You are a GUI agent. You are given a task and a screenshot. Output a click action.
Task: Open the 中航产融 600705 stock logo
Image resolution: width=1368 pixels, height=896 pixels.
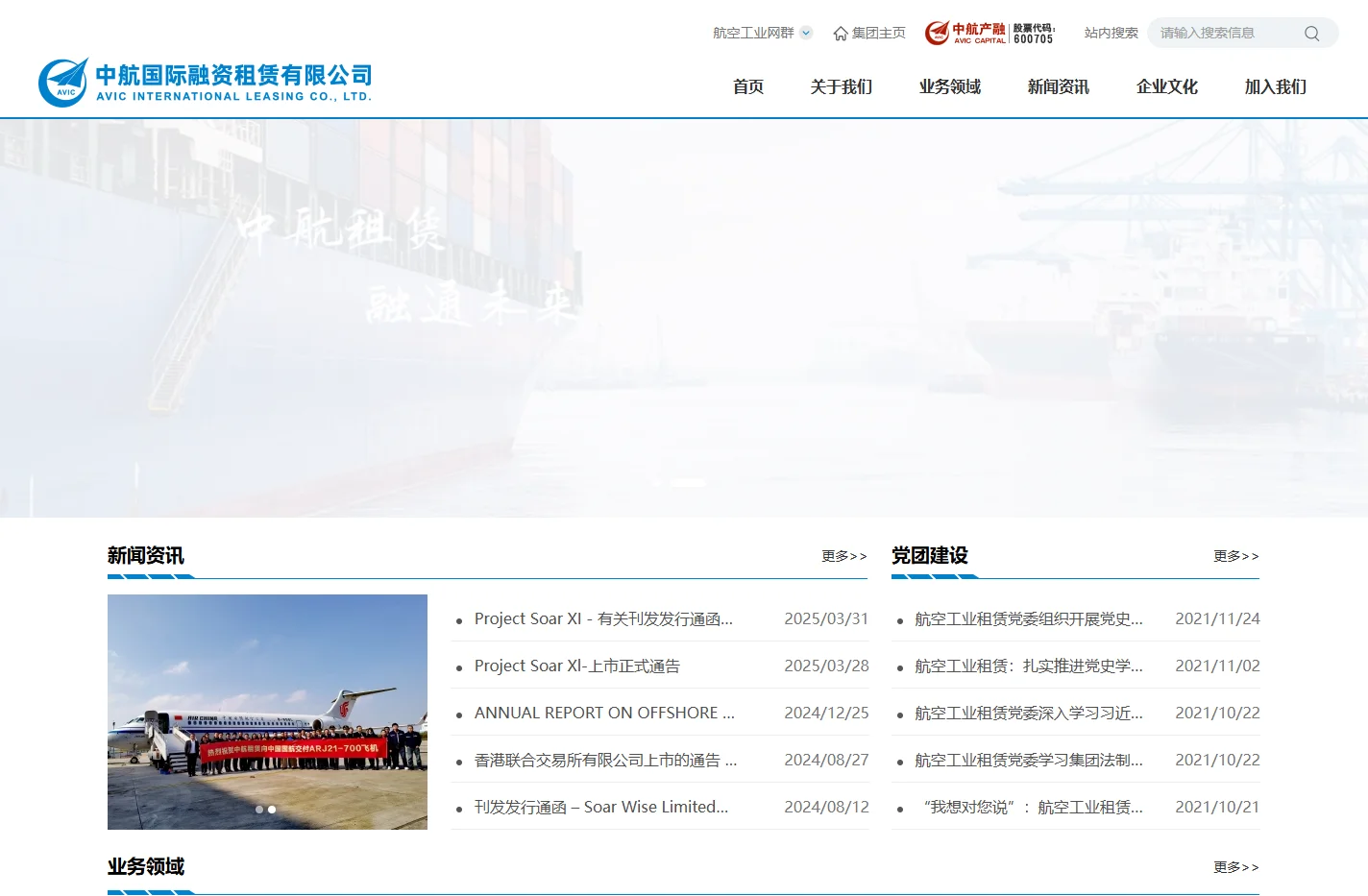pyautogui.click(x=990, y=33)
